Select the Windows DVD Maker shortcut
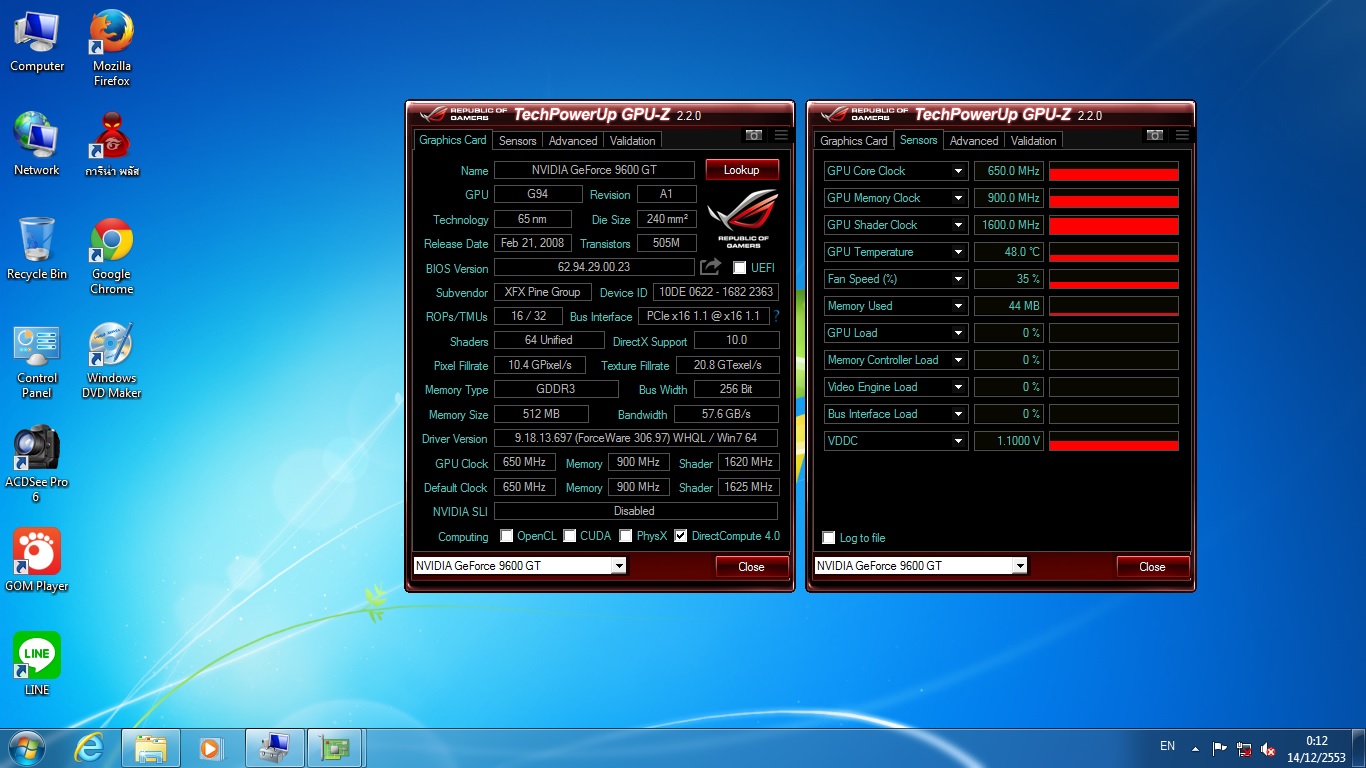The height and width of the screenshot is (768, 1366). pyautogui.click(x=112, y=360)
